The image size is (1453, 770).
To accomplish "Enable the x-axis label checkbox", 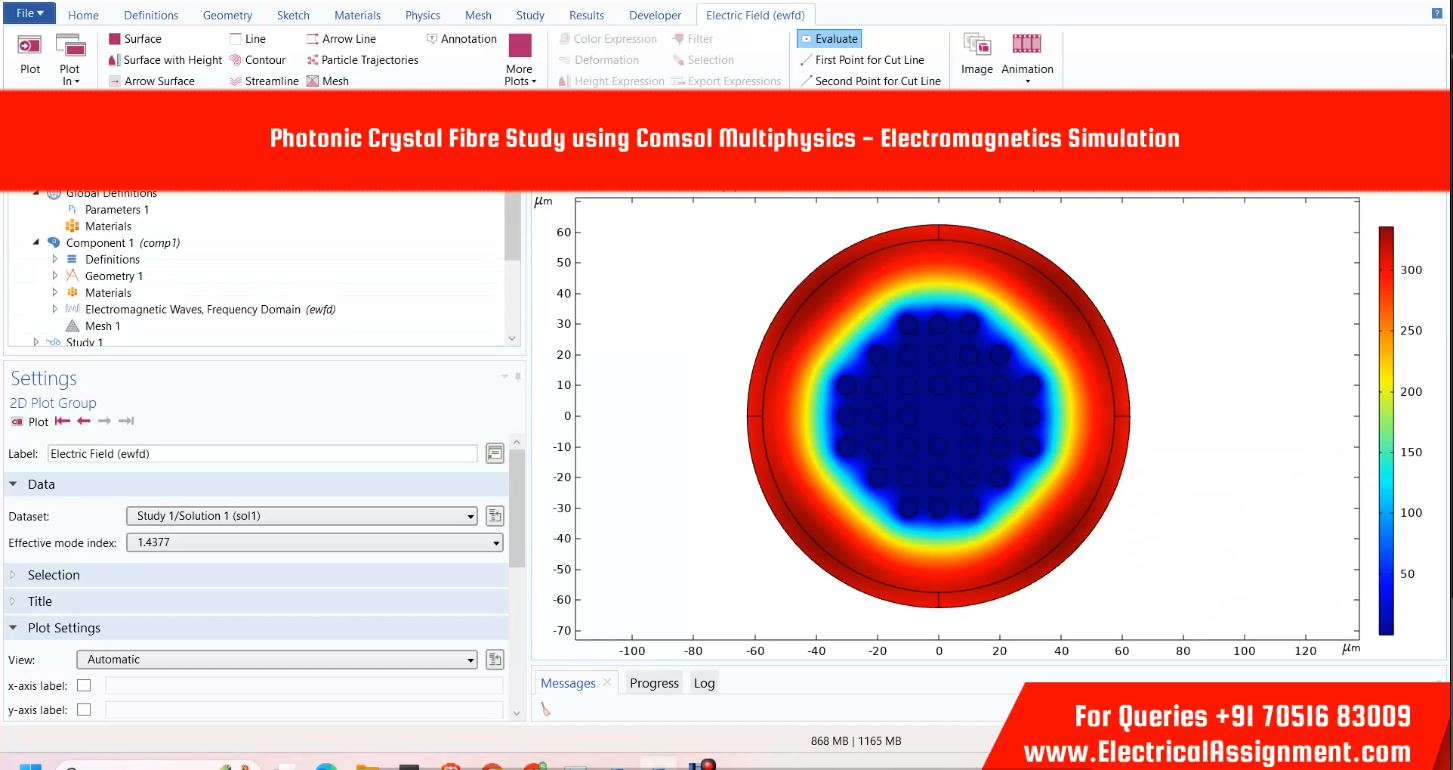I will point(84,685).
